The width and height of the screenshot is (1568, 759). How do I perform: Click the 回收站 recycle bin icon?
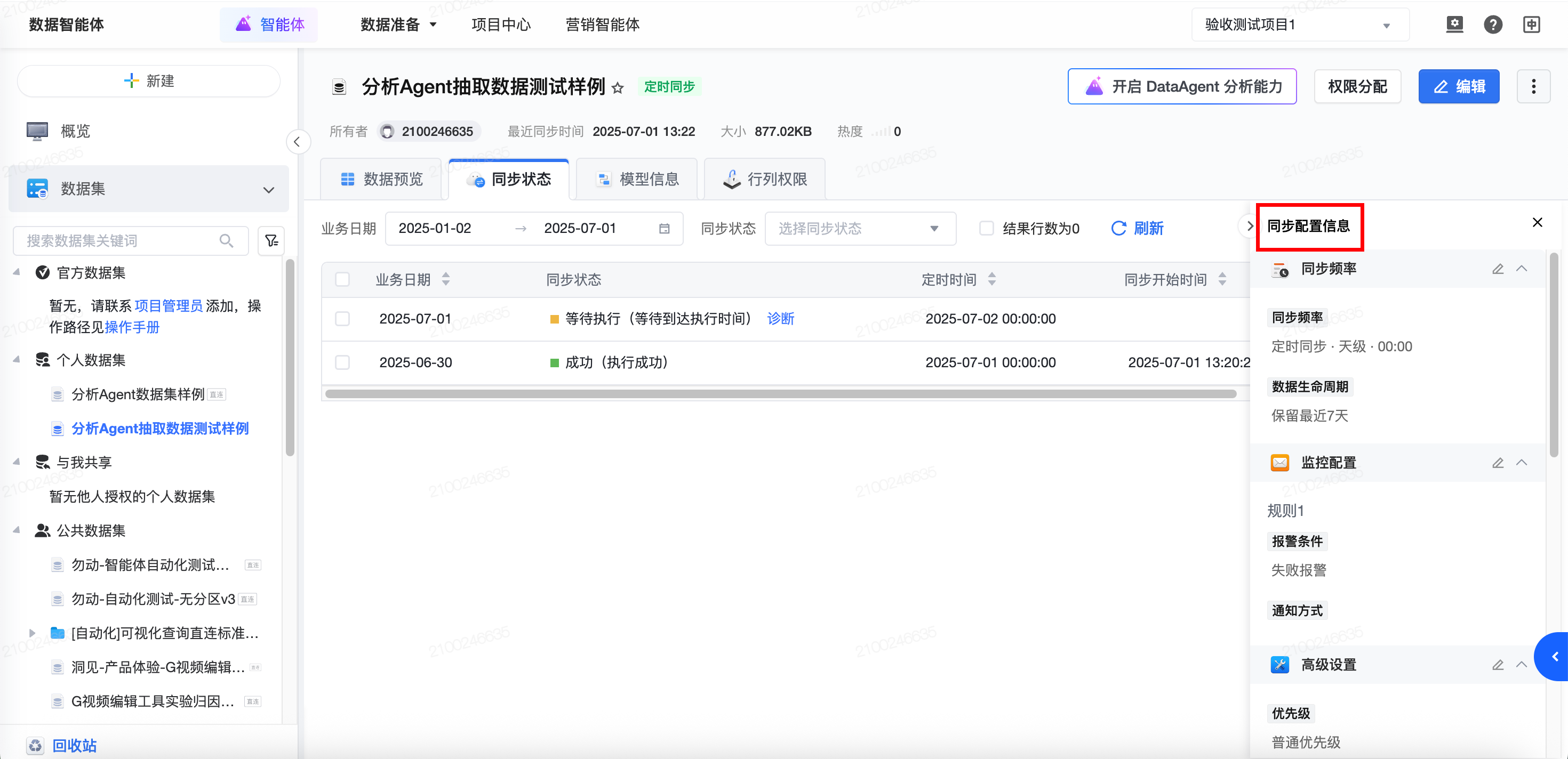click(x=35, y=745)
